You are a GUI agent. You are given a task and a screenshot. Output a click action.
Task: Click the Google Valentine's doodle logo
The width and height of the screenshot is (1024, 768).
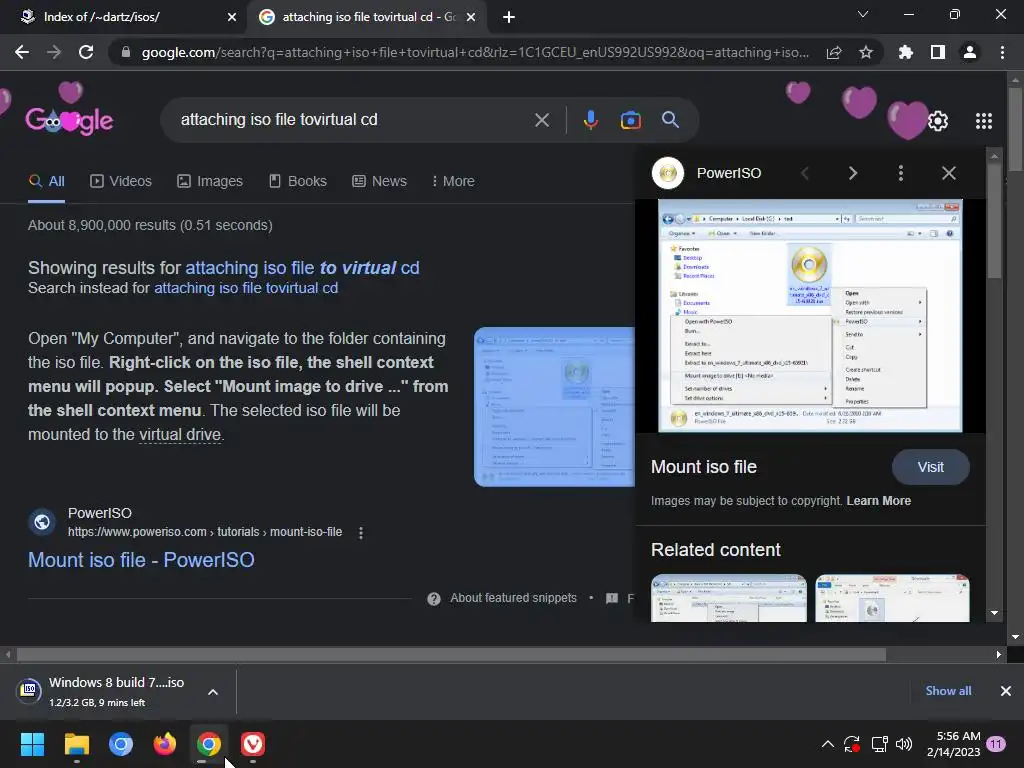[69, 120]
